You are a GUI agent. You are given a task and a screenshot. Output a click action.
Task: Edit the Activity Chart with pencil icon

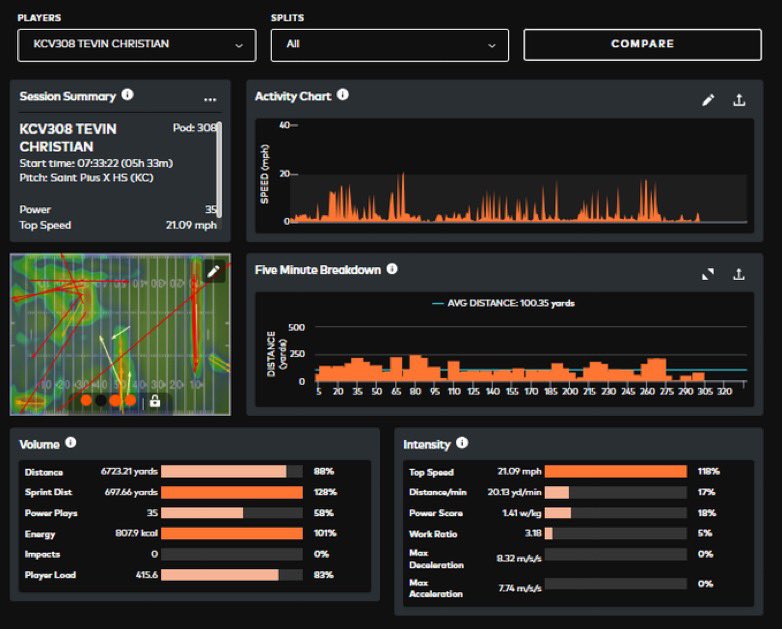pos(708,100)
